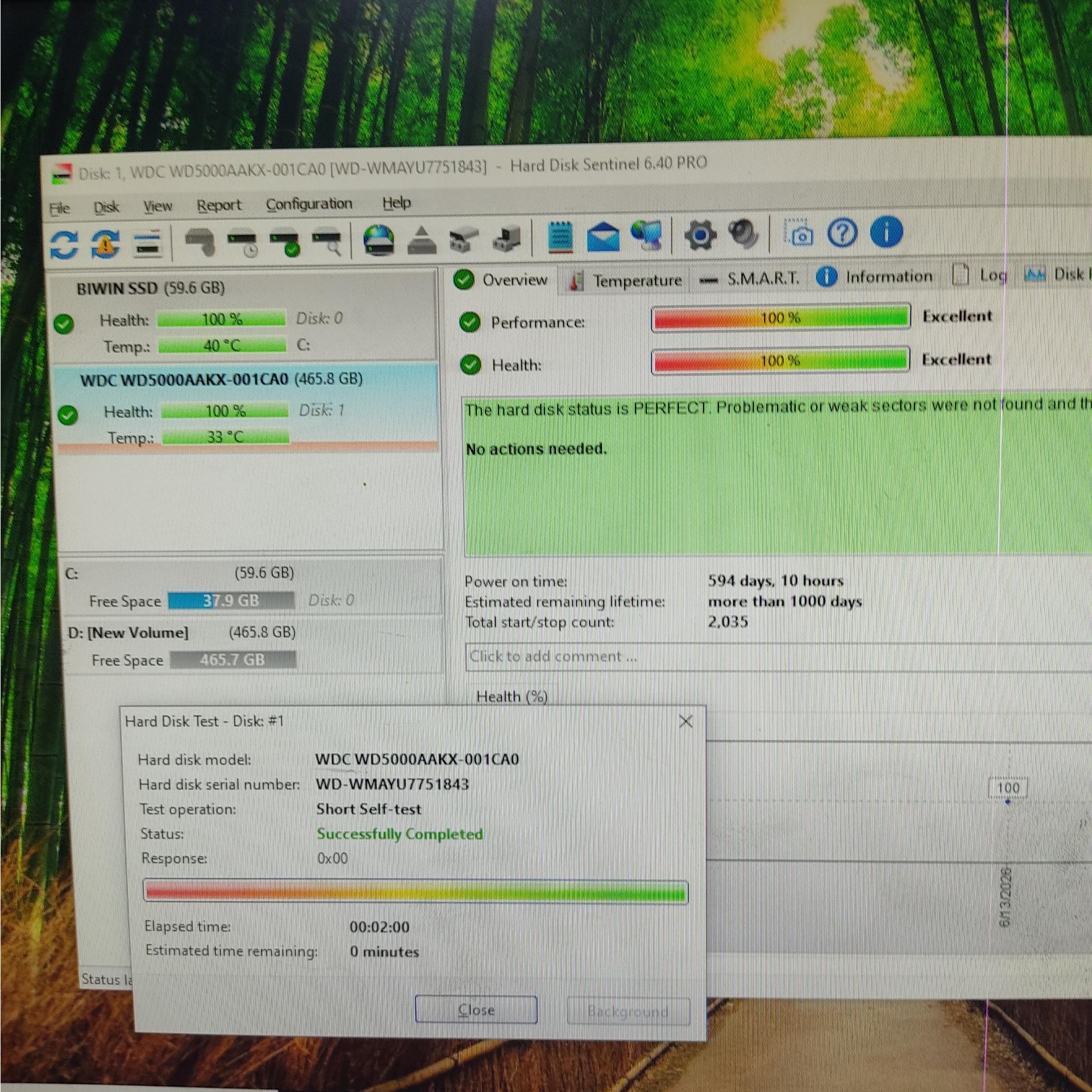Click the globe disk toolbar icon
The width and height of the screenshot is (1092, 1092).
[x=379, y=239]
